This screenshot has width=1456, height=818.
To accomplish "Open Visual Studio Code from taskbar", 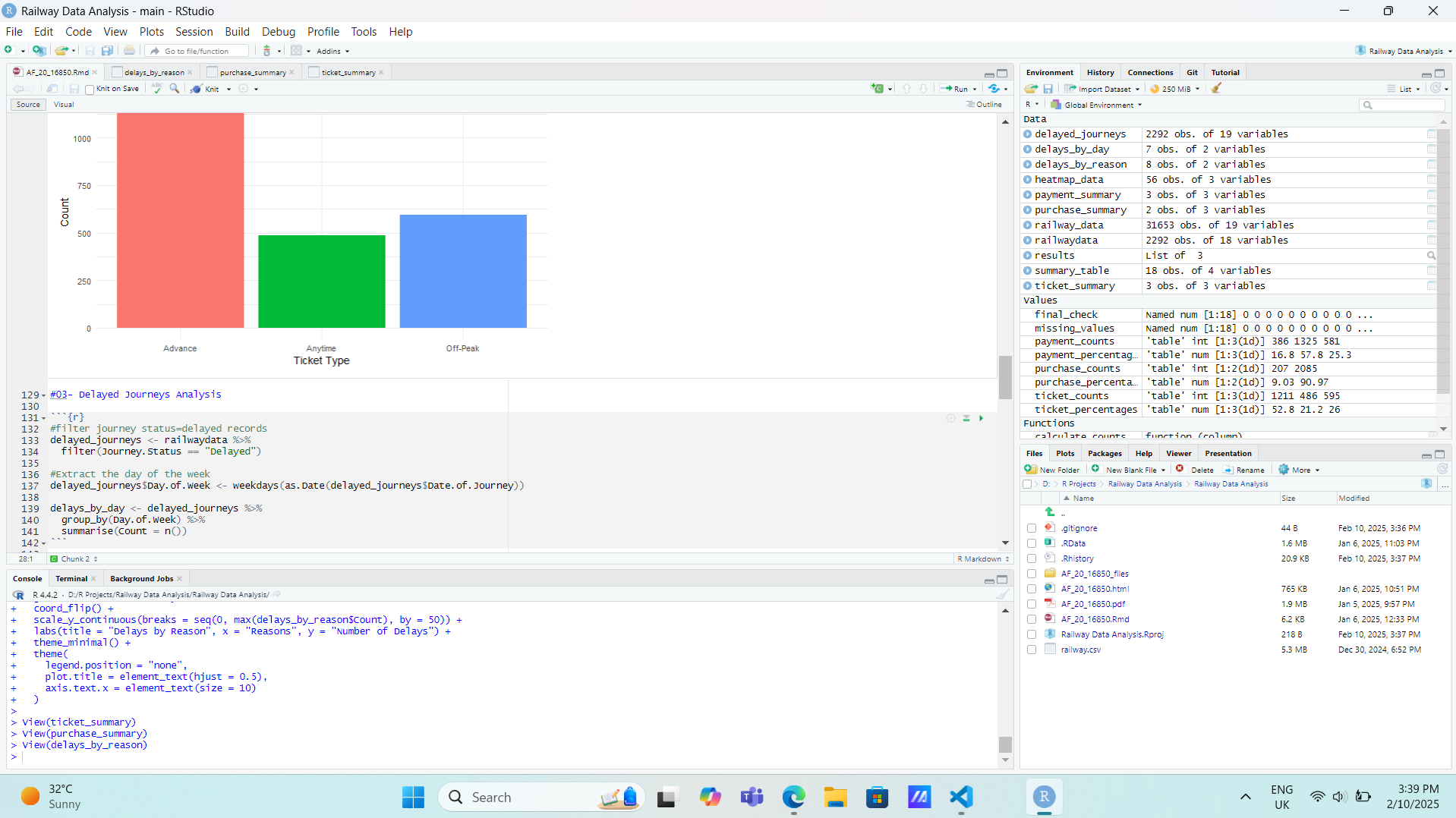I will 961,797.
